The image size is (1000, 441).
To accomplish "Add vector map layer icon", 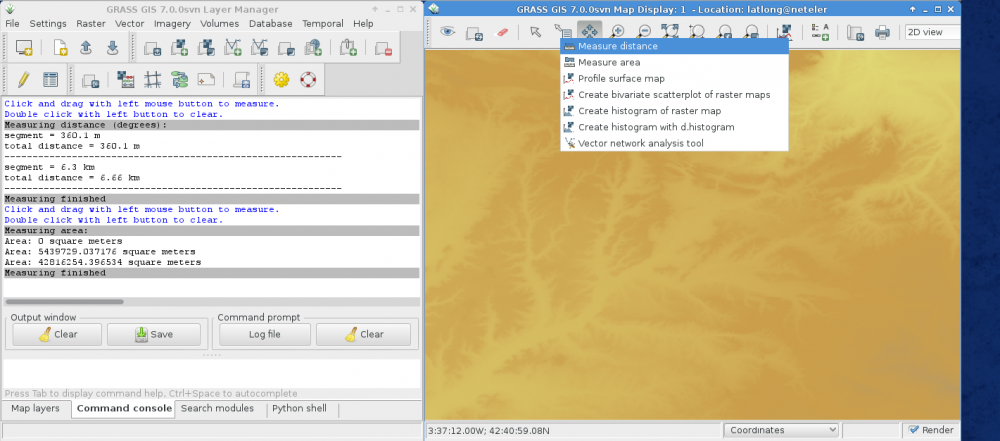I will (233, 47).
